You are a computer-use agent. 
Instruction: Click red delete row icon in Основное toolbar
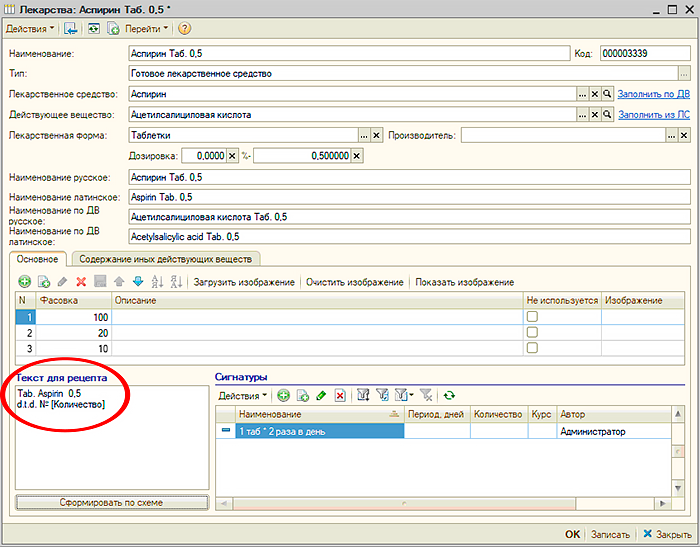(x=82, y=283)
